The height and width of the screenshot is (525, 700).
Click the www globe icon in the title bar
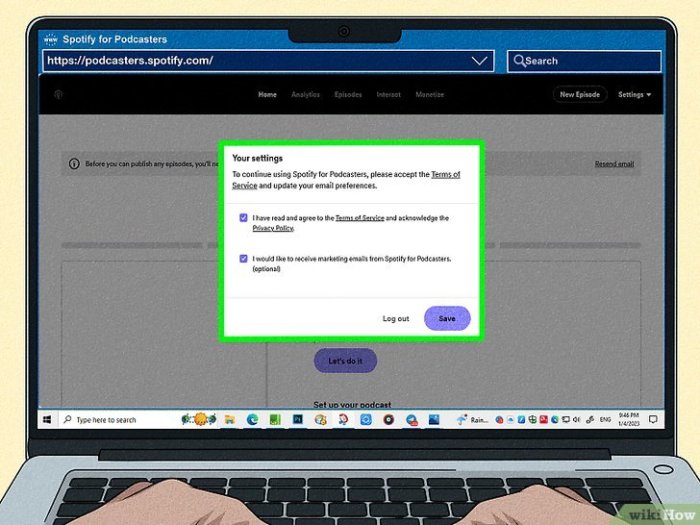pyautogui.click(x=51, y=39)
